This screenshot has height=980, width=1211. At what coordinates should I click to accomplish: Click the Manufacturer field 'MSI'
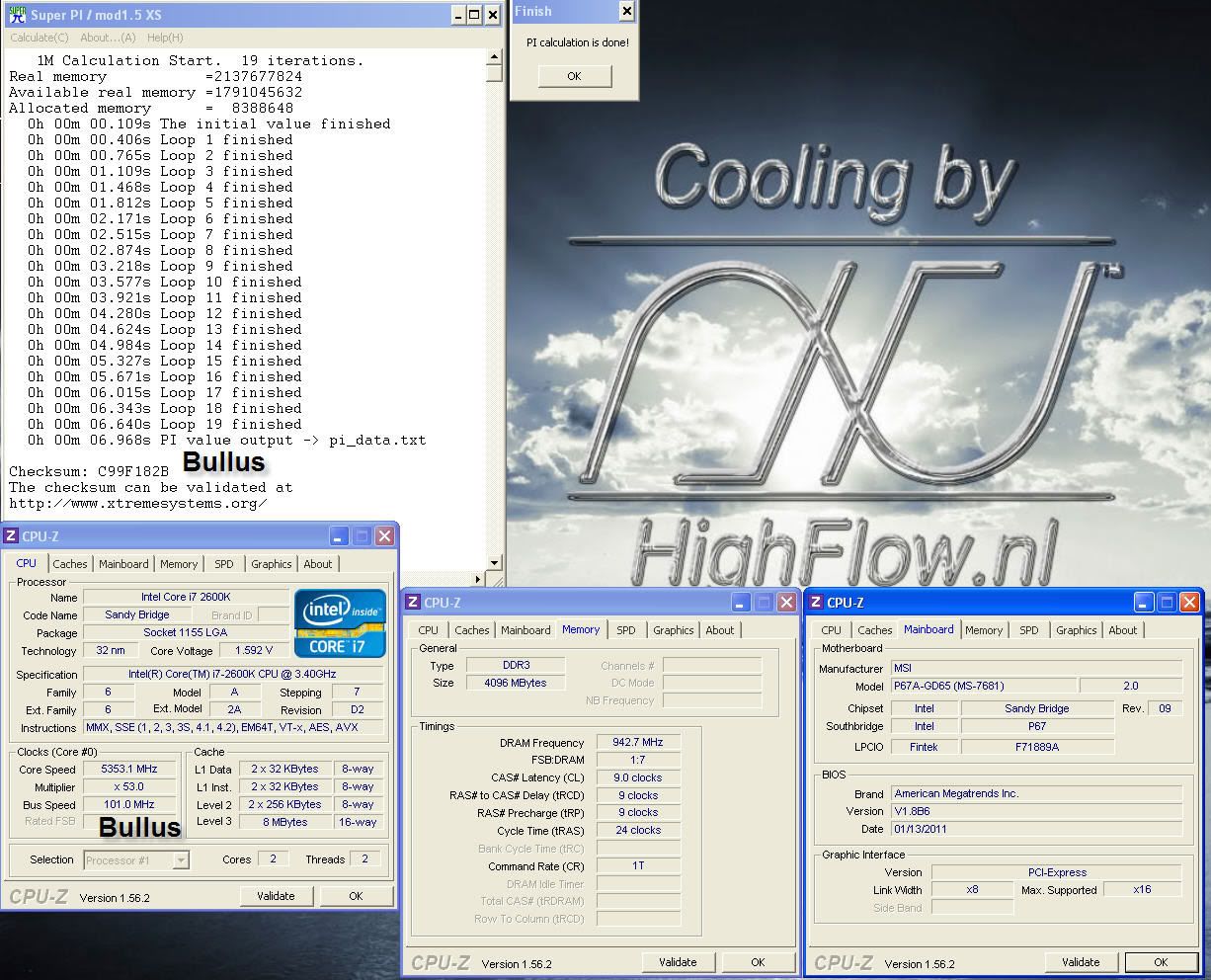(x=1036, y=668)
